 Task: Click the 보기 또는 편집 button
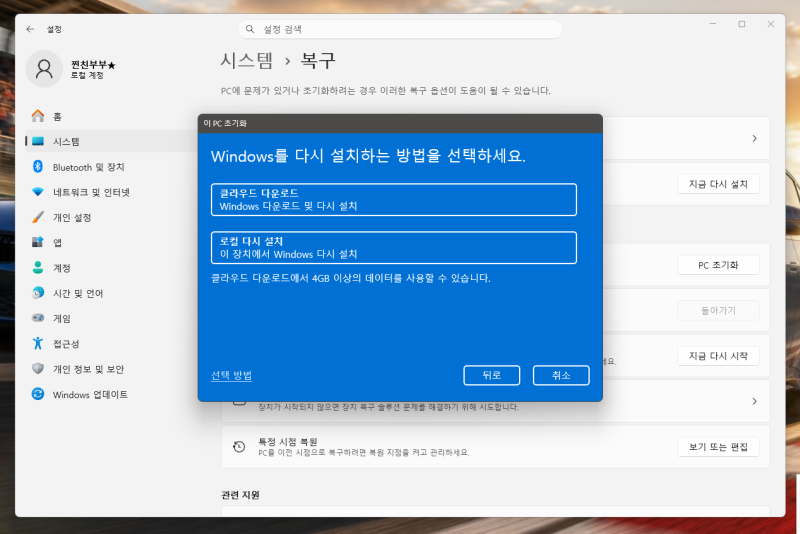click(718, 447)
